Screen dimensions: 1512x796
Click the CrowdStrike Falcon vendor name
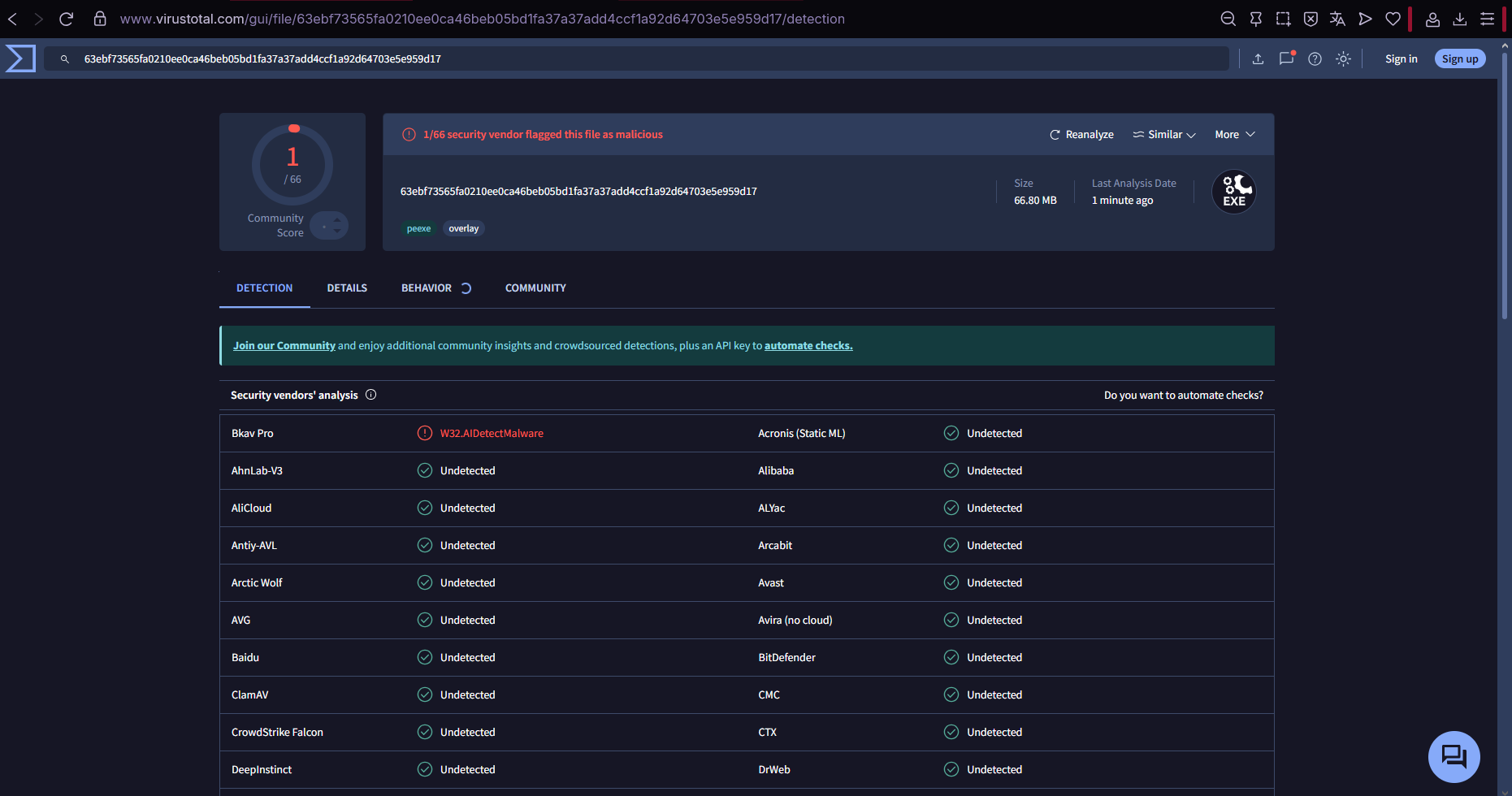[x=277, y=732]
